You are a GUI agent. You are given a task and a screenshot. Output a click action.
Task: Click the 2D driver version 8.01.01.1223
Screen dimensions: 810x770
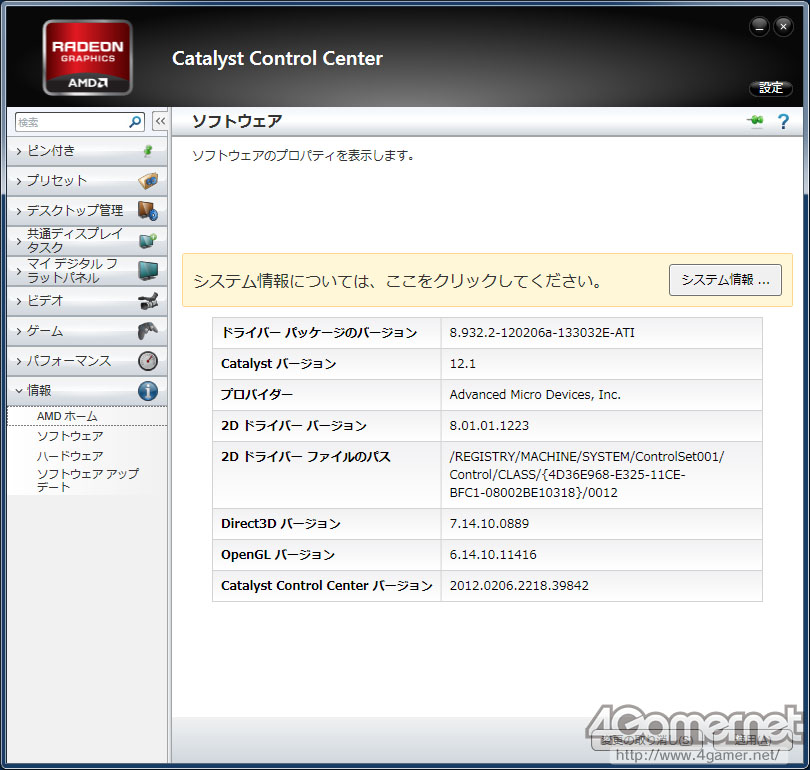point(489,426)
